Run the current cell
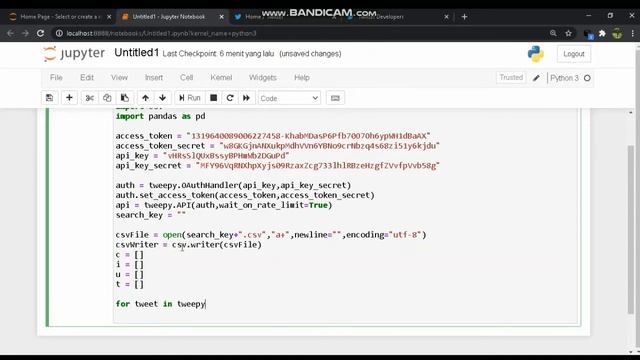The width and height of the screenshot is (640, 360). click(x=190, y=98)
